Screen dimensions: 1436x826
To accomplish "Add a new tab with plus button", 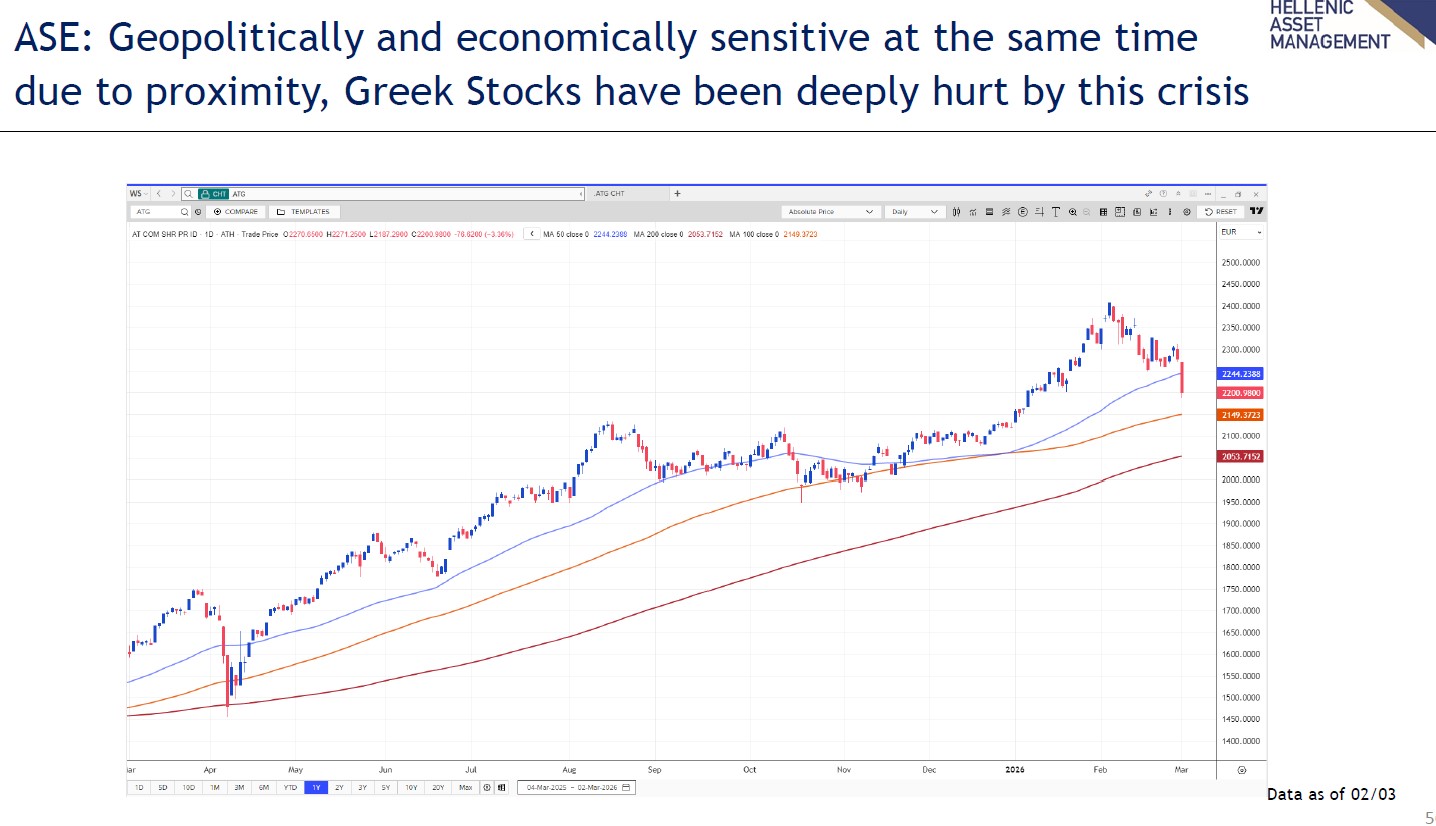I will (677, 193).
